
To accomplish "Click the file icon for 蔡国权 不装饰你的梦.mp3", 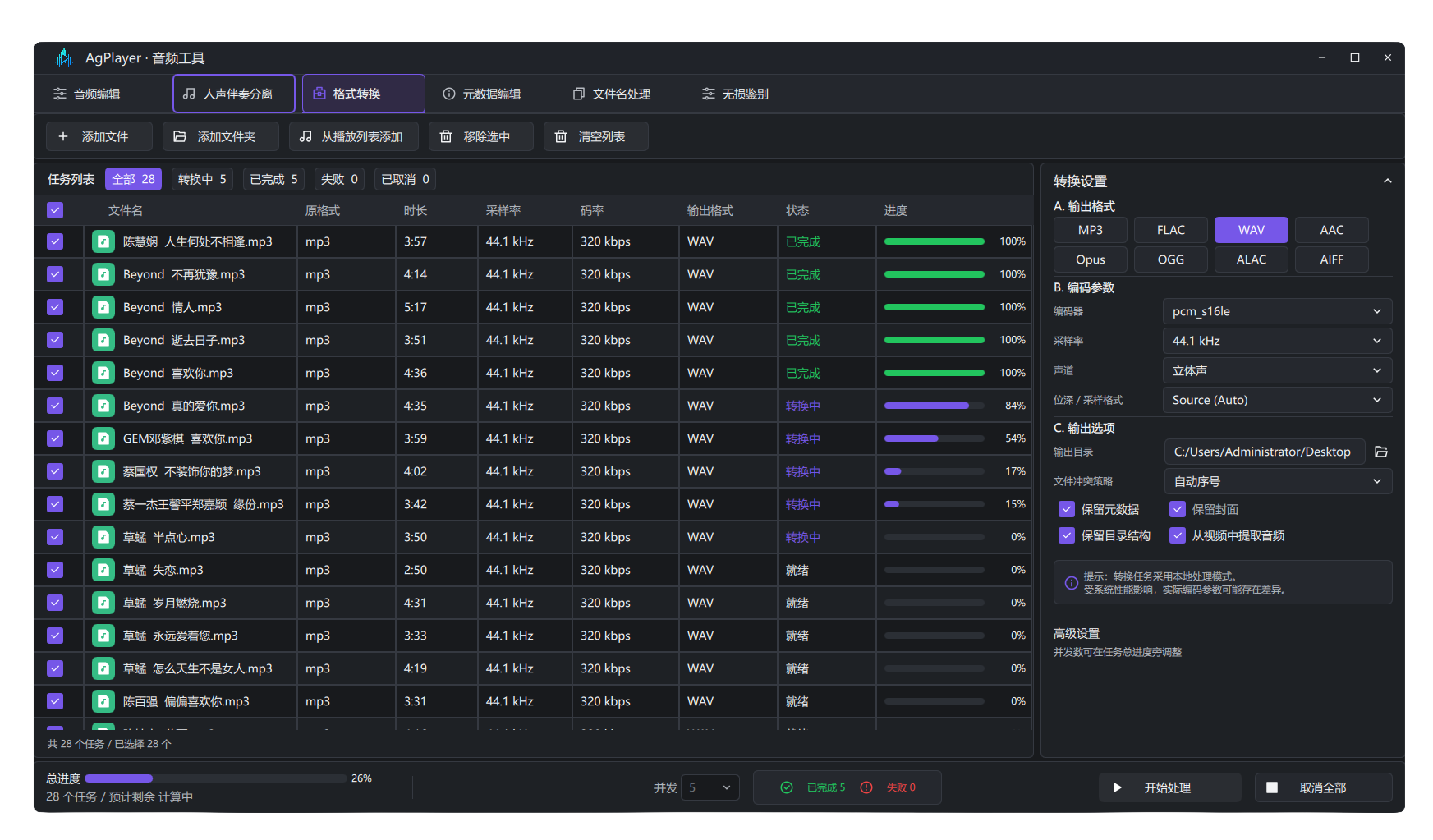I will pyautogui.click(x=103, y=471).
